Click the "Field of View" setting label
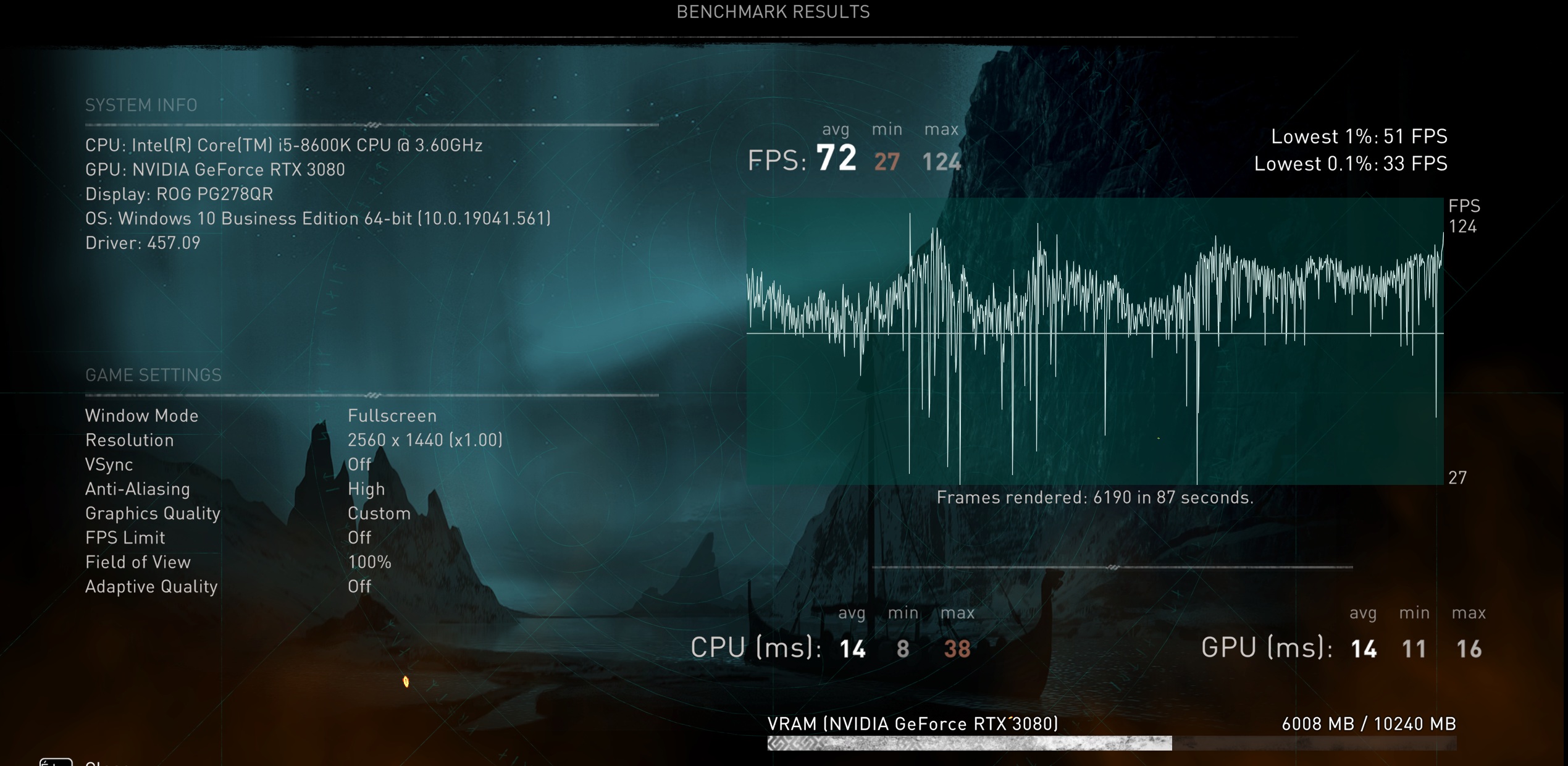1568x766 pixels. click(x=138, y=562)
